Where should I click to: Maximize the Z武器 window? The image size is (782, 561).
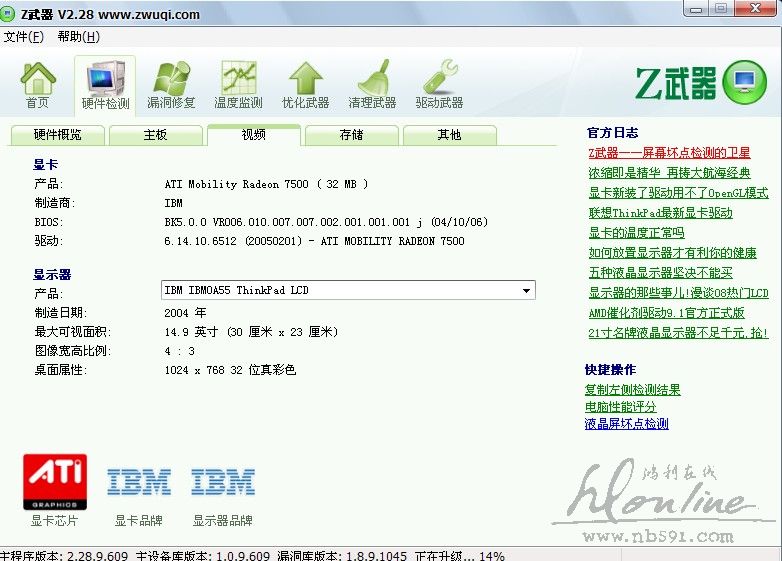coord(721,8)
